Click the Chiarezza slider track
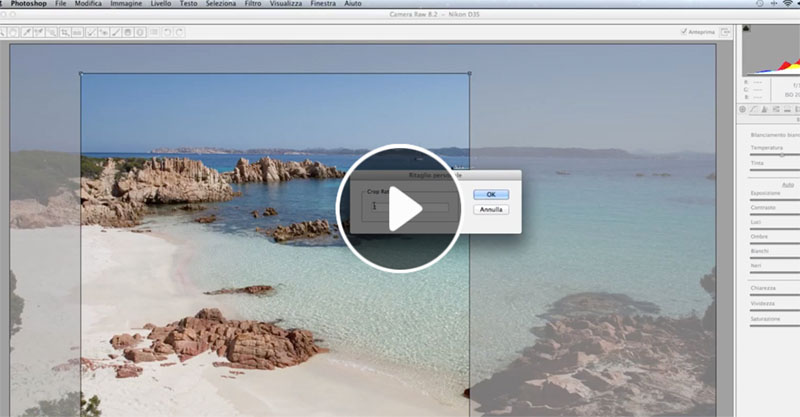 pyautogui.click(x=775, y=295)
